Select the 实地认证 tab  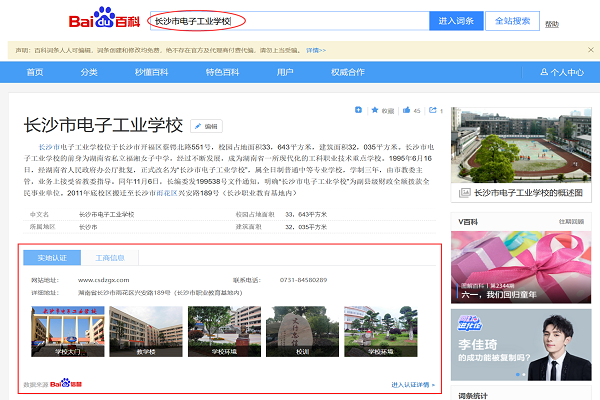(53, 257)
